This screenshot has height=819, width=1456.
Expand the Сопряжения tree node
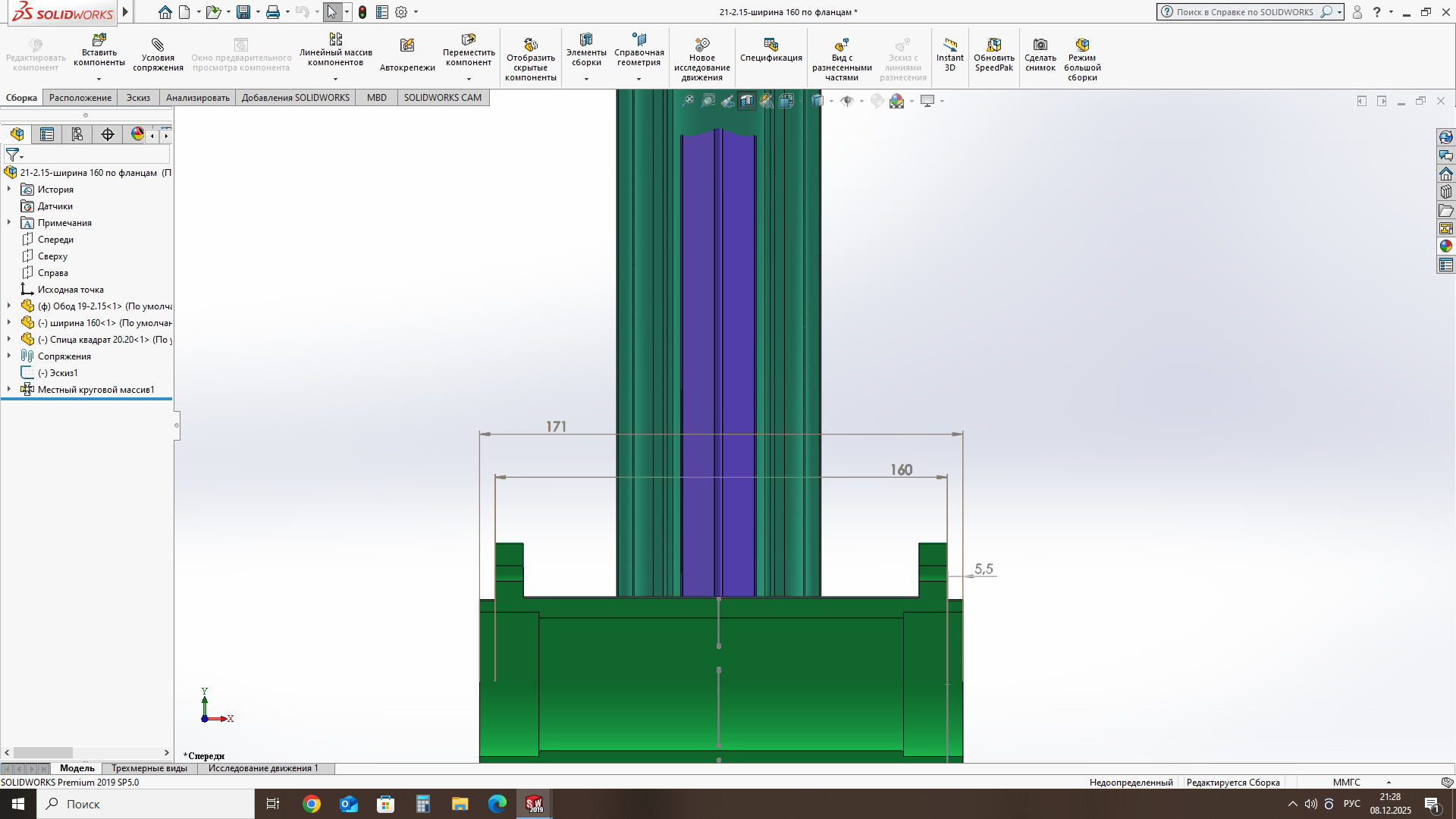pos(9,356)
